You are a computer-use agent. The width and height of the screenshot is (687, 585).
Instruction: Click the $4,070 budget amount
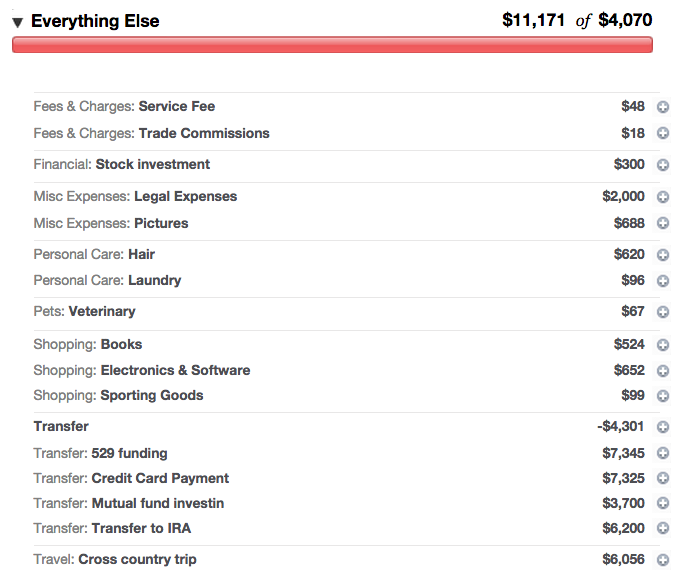pos(625,21)
